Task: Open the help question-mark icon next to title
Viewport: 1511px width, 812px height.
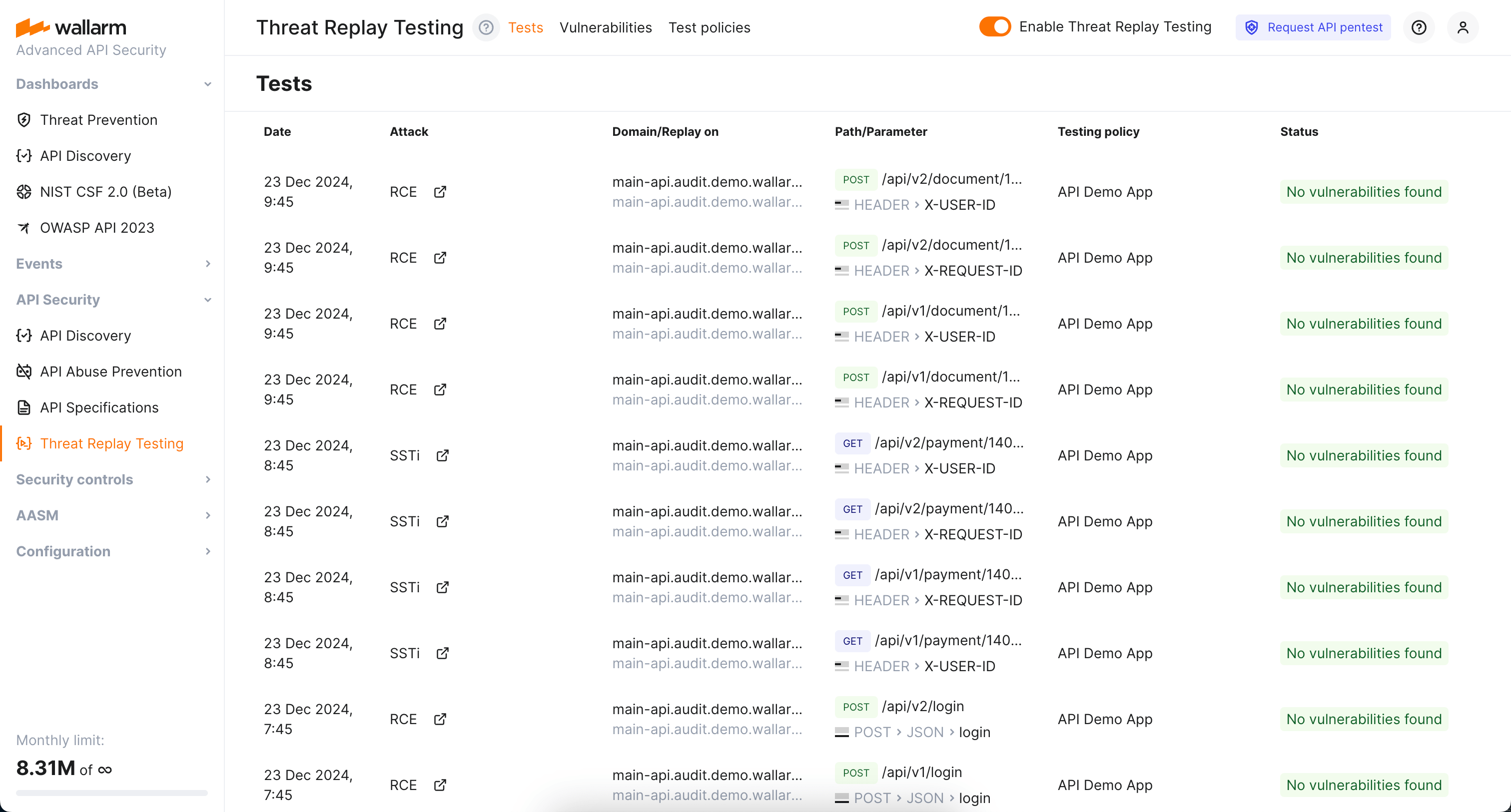Action: click(486, 27)
